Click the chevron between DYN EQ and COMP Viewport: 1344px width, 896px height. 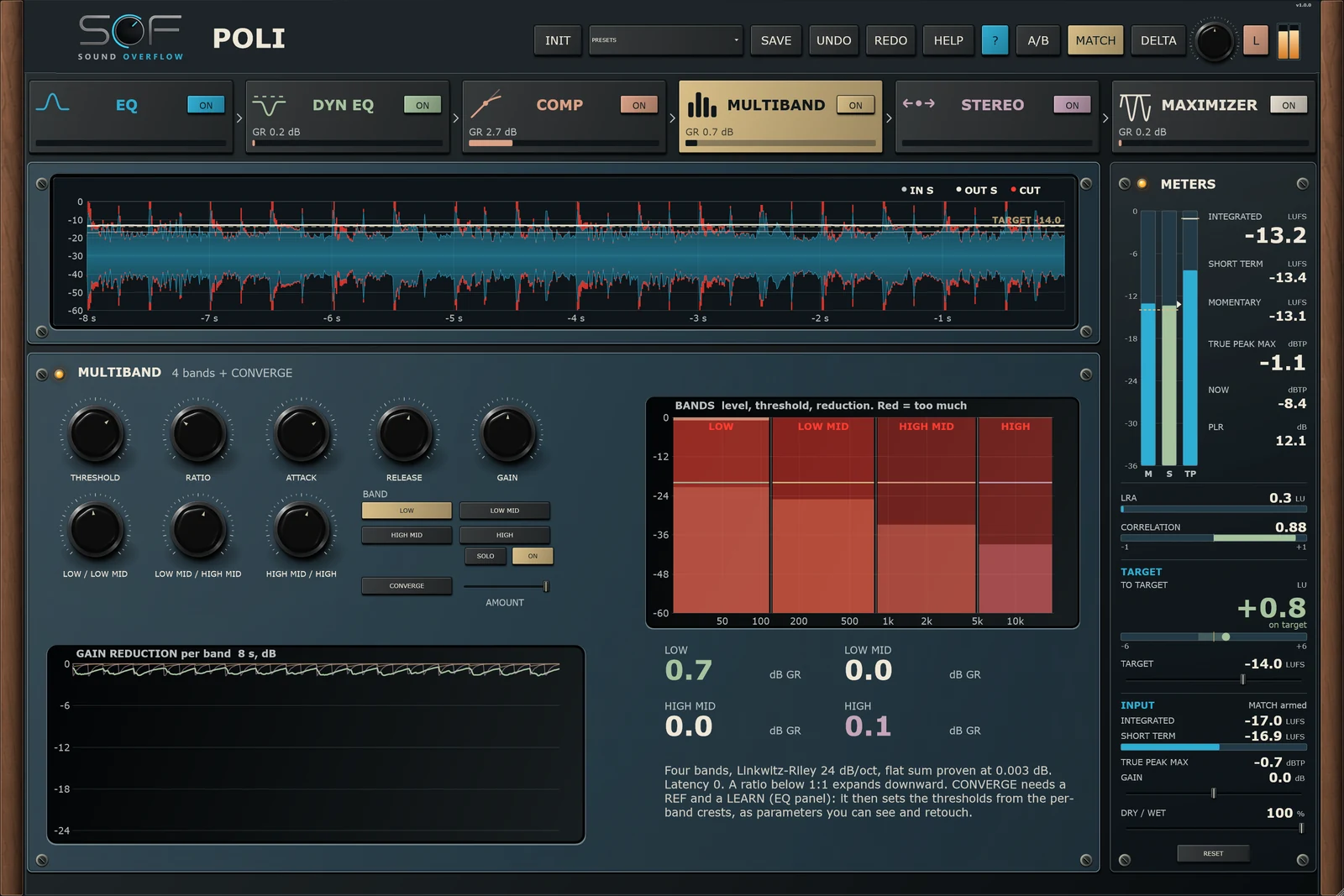tap(456, 118)
